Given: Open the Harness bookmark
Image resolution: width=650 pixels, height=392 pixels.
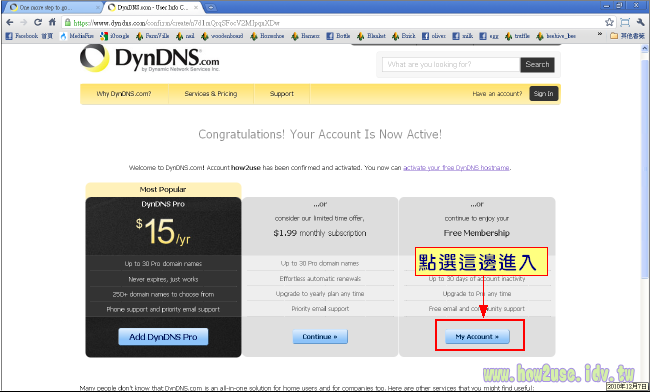Looking at the screenshot, I should click(x=306, y=36).
